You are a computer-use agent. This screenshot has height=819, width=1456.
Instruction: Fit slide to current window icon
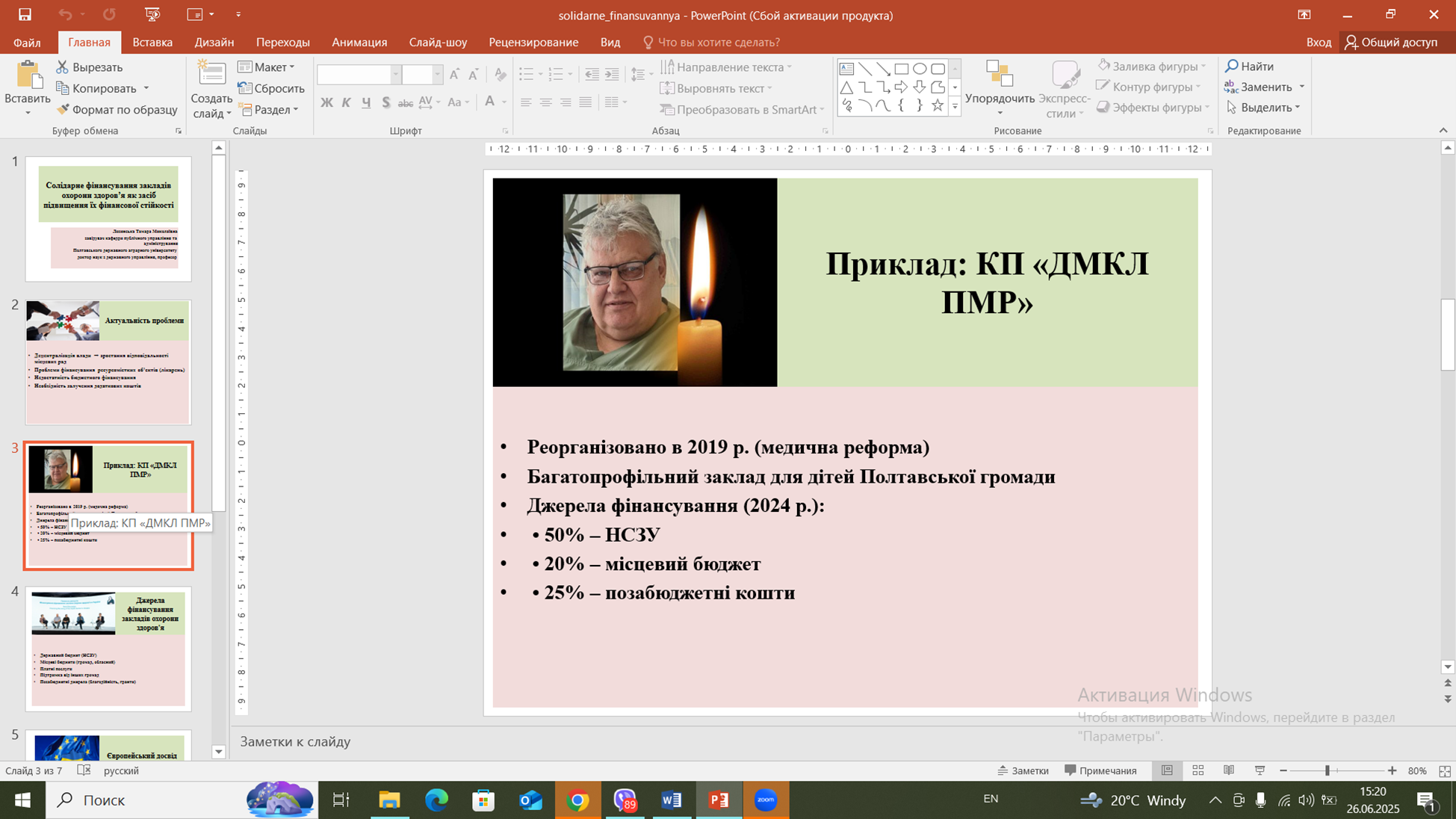[1445, 770]
